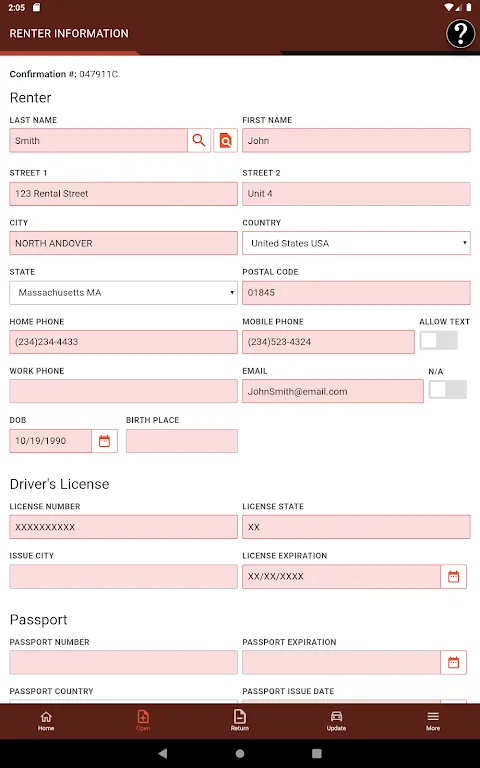
Task: Toggle the email N/A switch
Action: coord(447,390)
